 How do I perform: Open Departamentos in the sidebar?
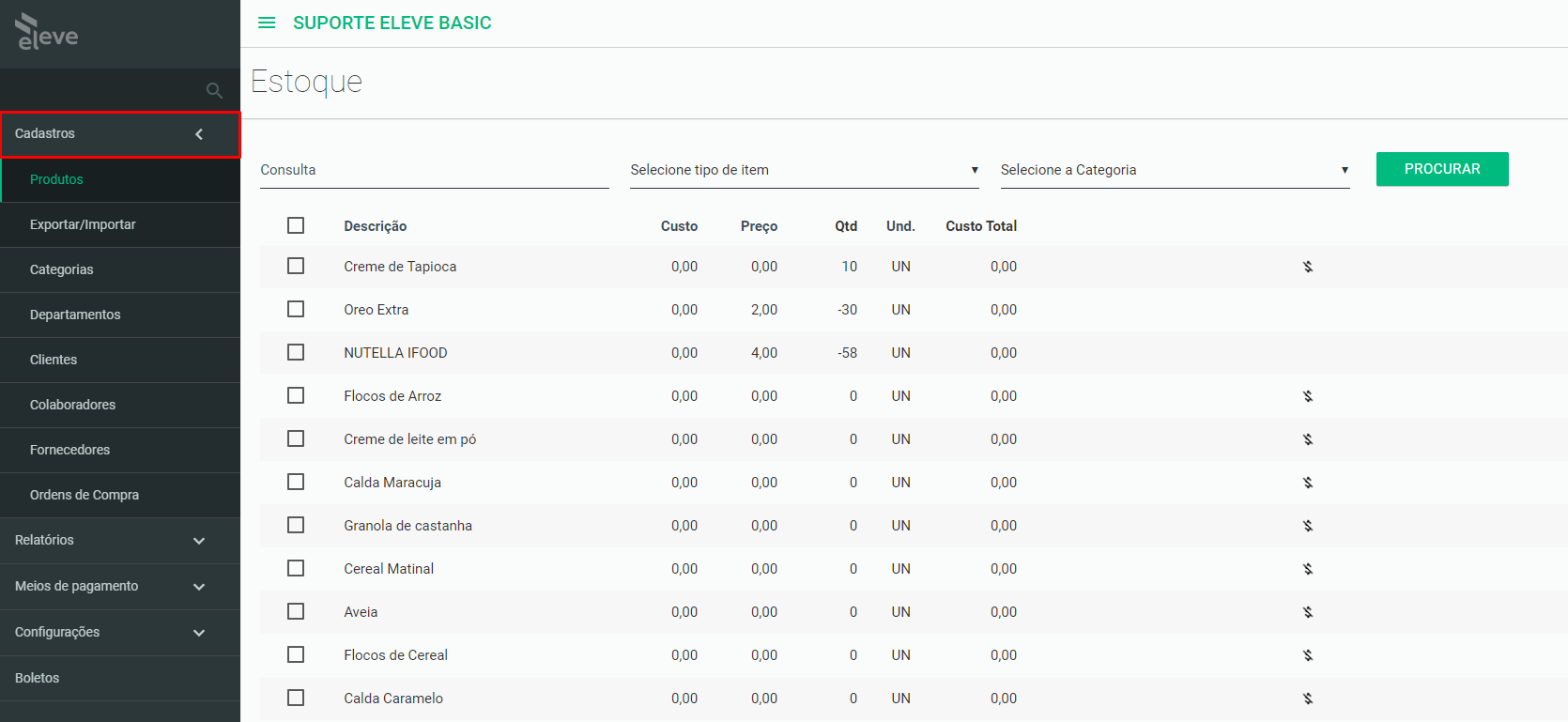[x=120, y=315]
